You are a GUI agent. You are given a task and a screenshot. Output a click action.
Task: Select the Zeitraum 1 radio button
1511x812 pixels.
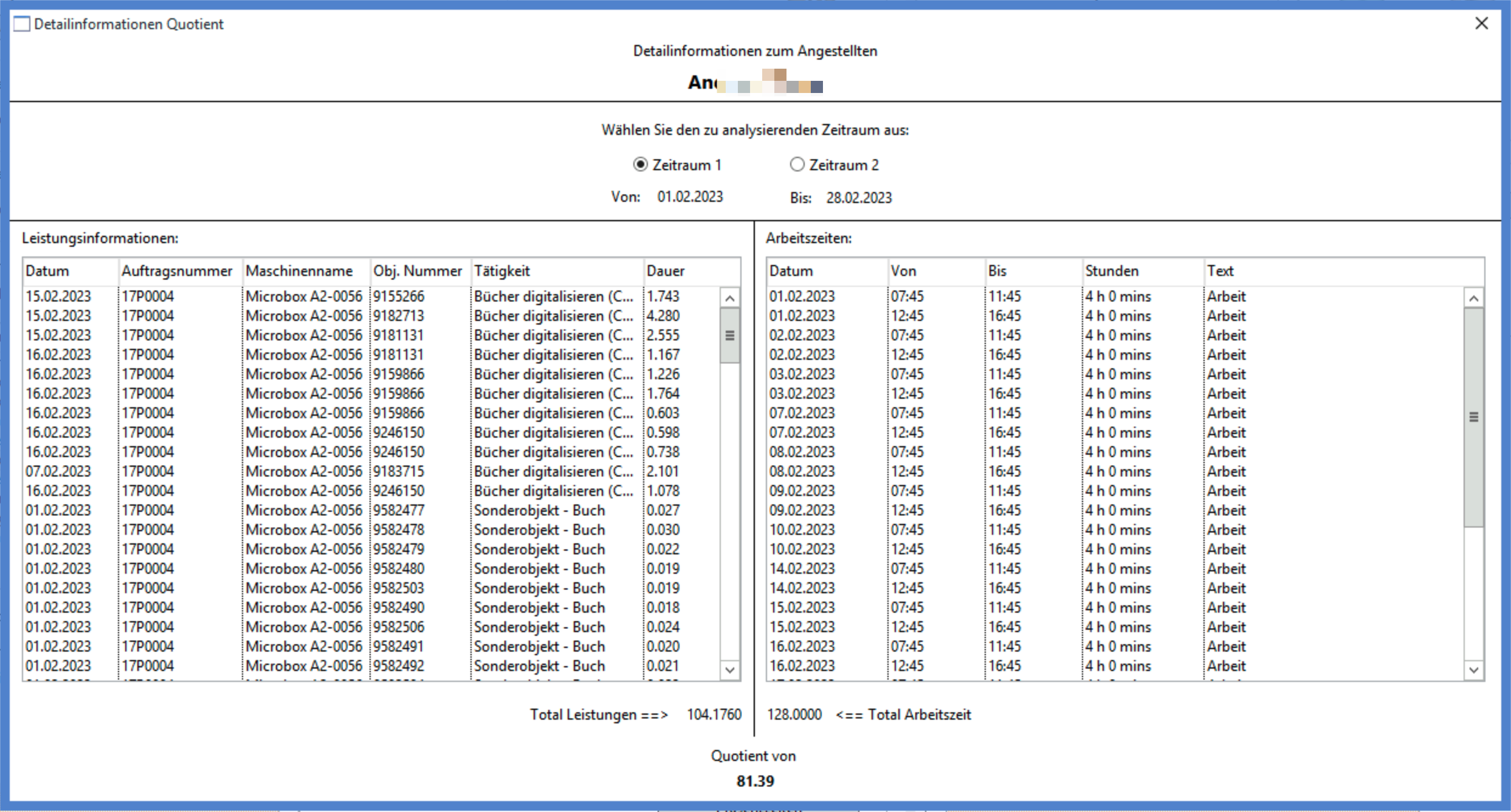640,165
